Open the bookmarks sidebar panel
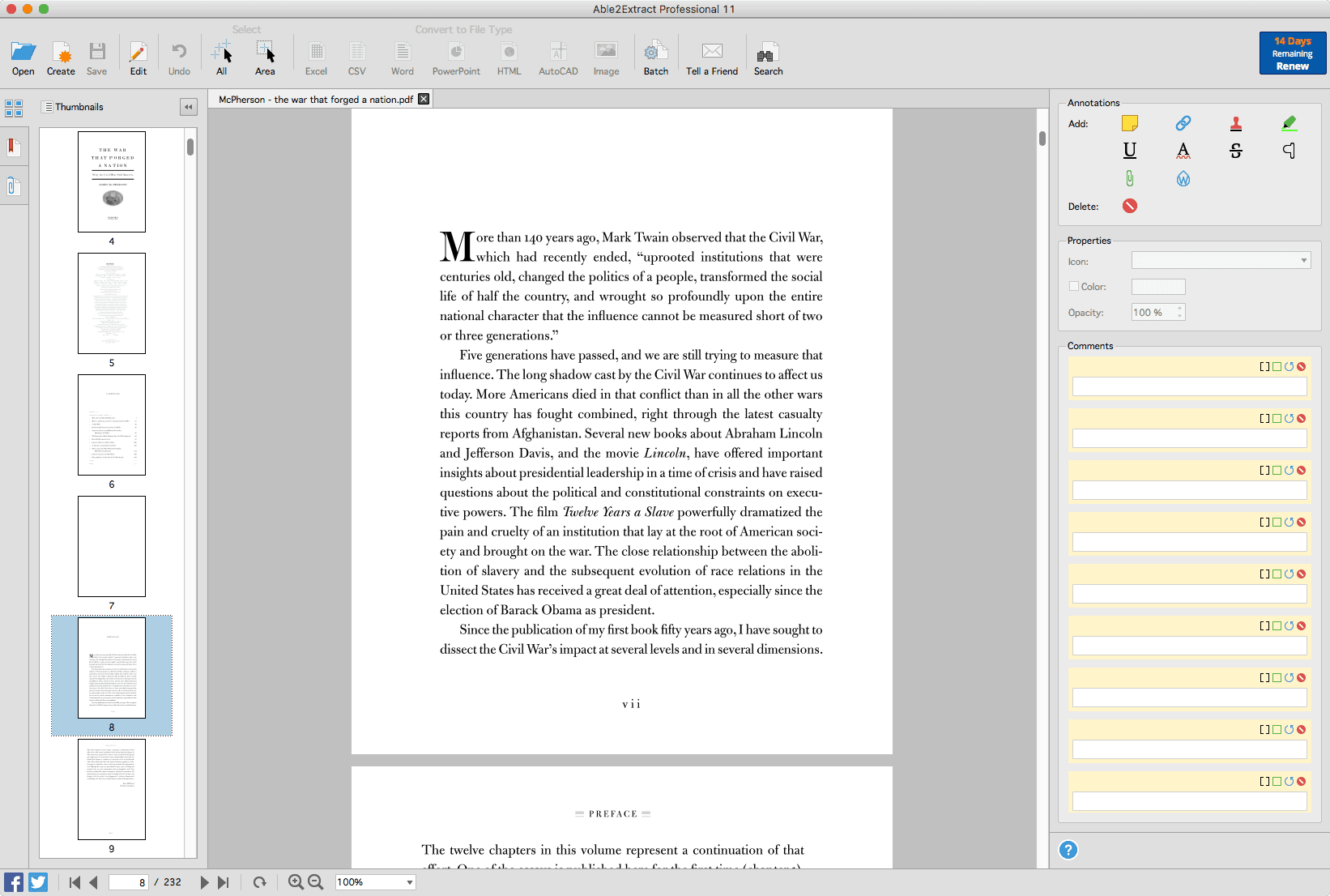1330x896 pixels. tap(14, 147)
